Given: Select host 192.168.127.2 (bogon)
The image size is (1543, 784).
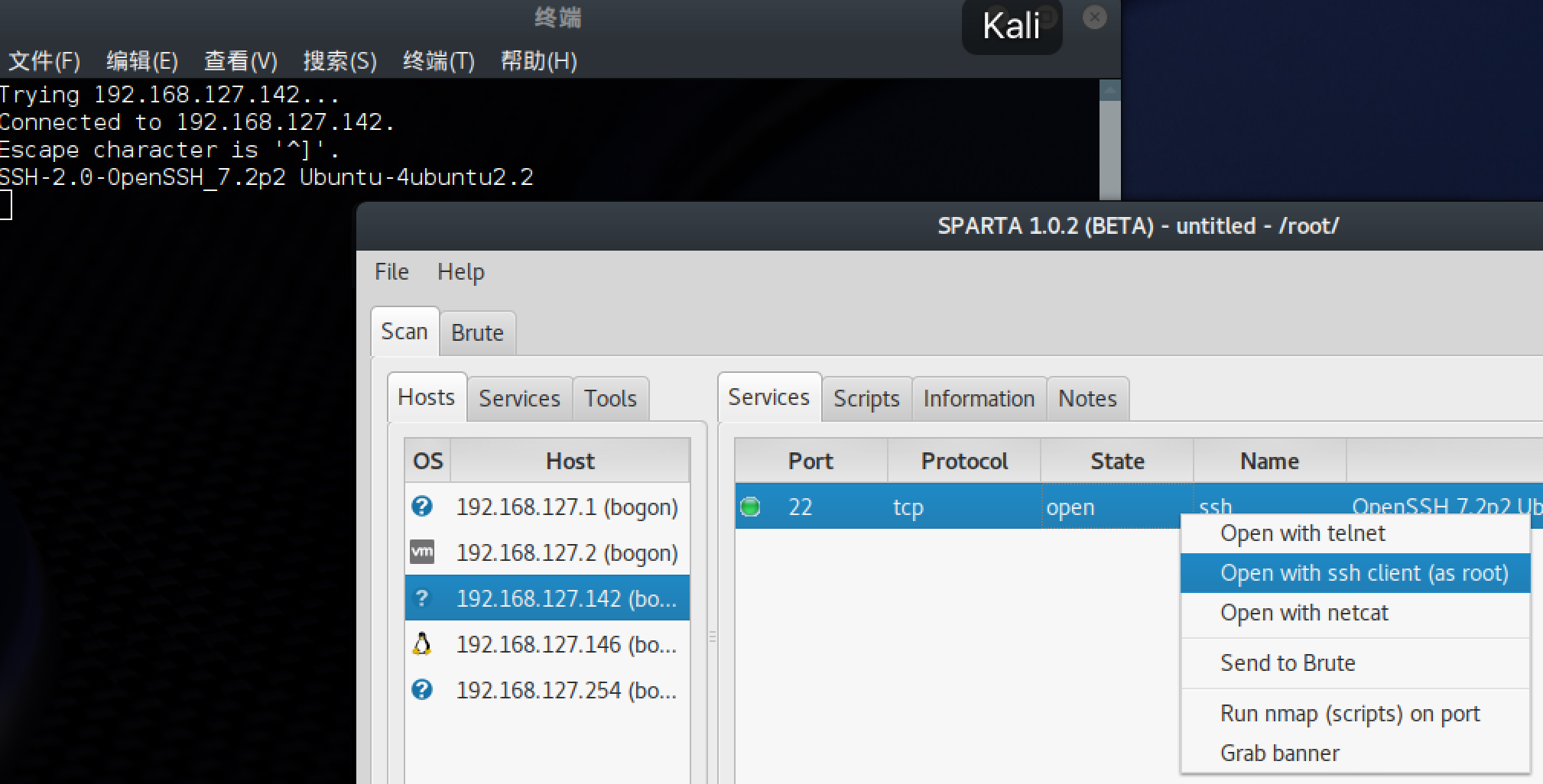Looking at the screenshot, I should tap(547, 552).
